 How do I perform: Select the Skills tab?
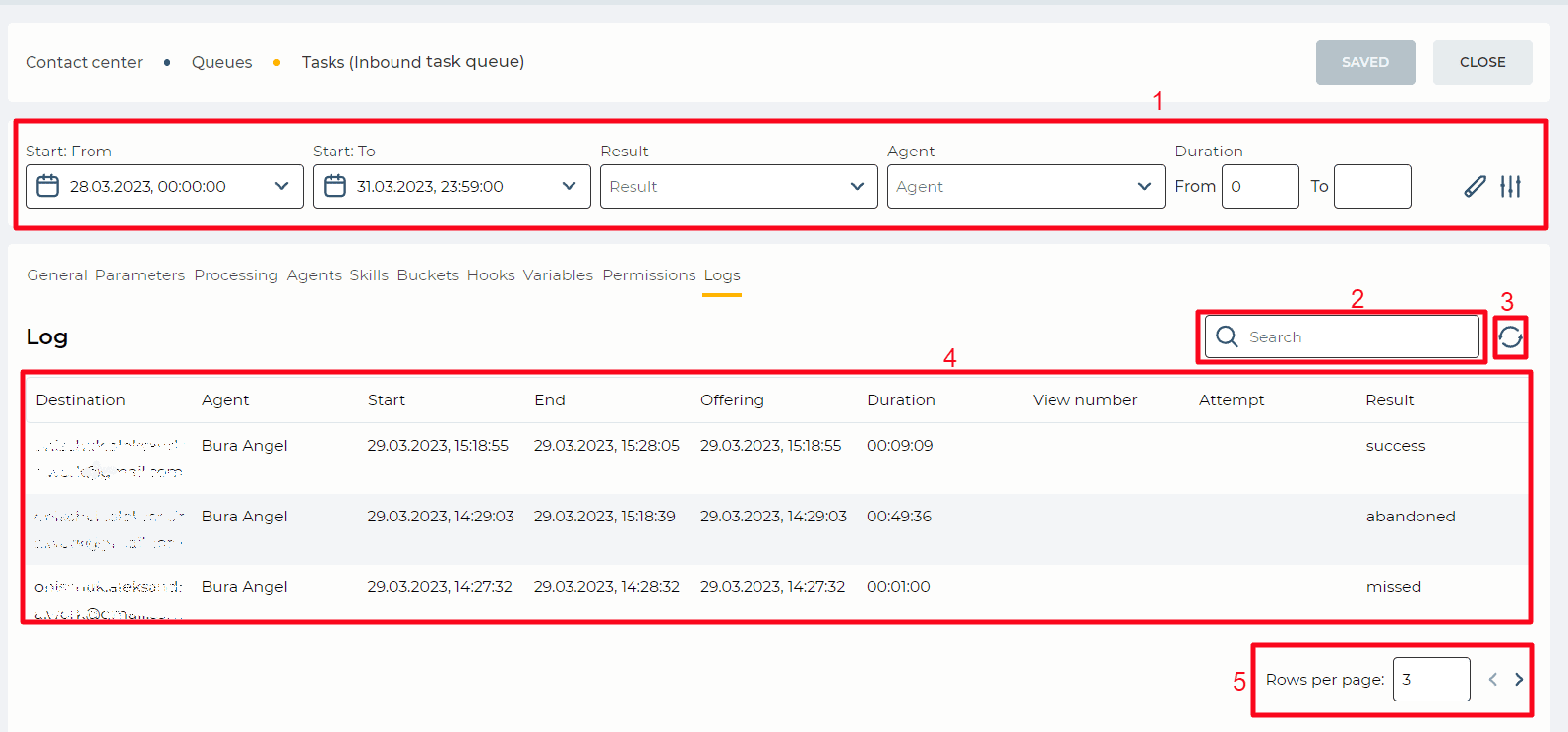tap(369, 275)
